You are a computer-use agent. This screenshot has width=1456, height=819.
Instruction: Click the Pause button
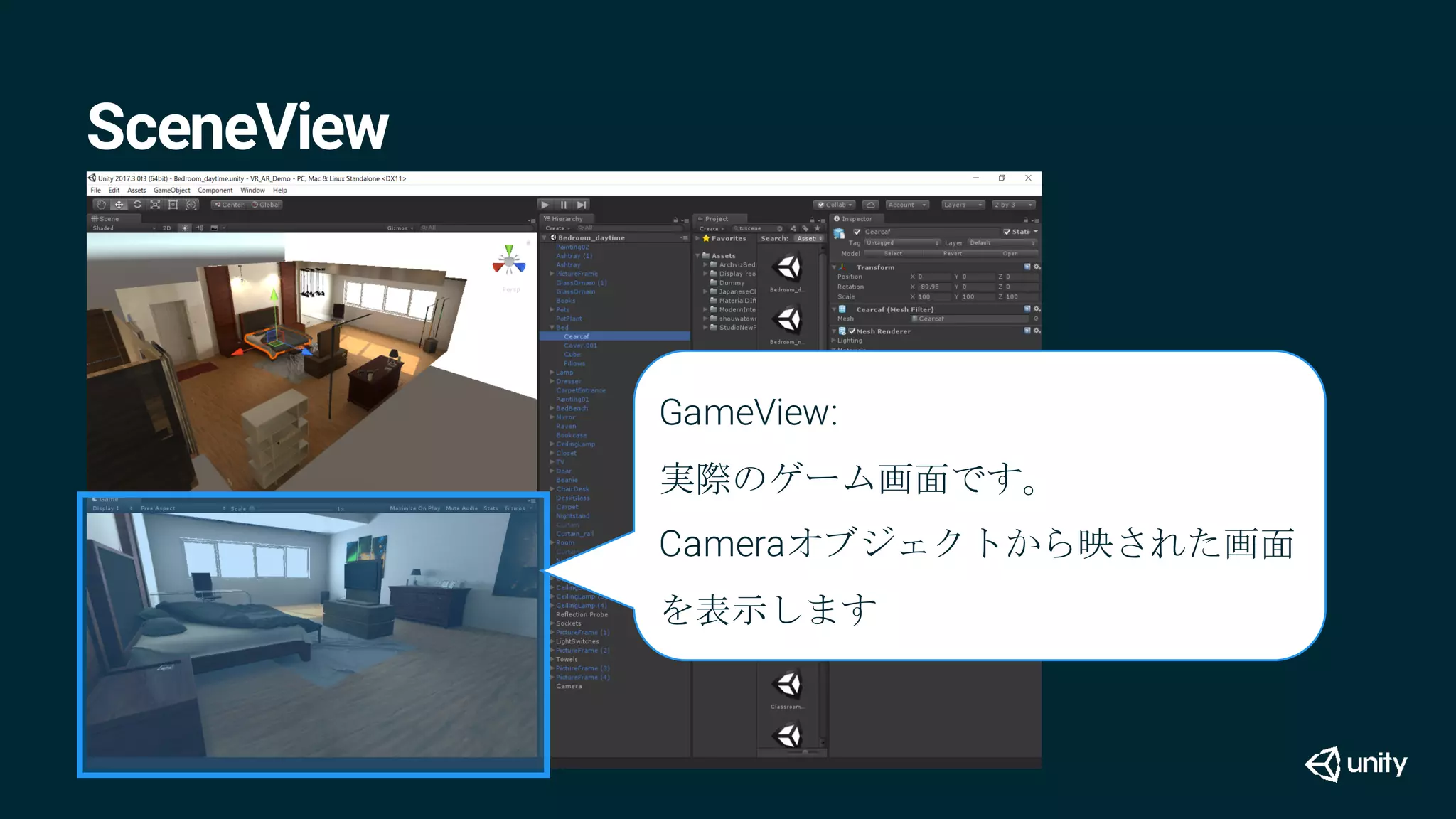point(564,205)
